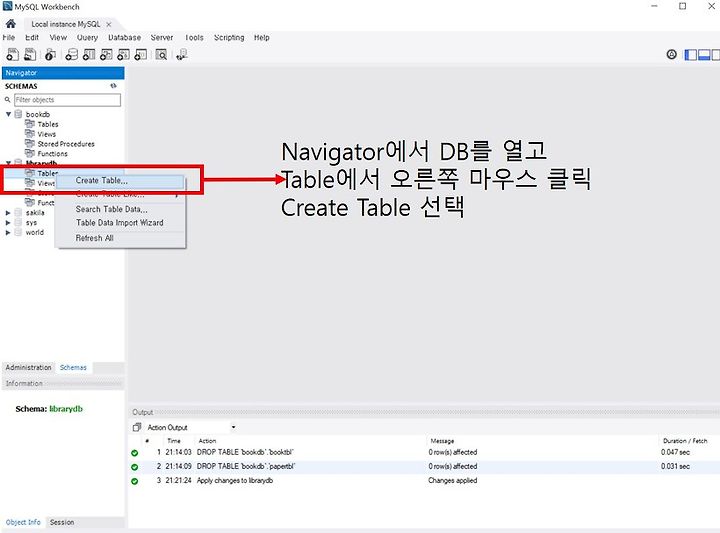Open the Server menu
This screenshot has width=720, height=533.
coord(162,38)
